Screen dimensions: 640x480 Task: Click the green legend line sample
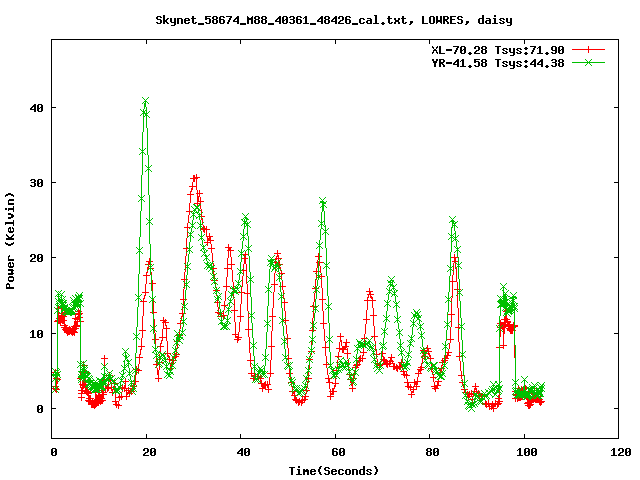pos(588,63)
